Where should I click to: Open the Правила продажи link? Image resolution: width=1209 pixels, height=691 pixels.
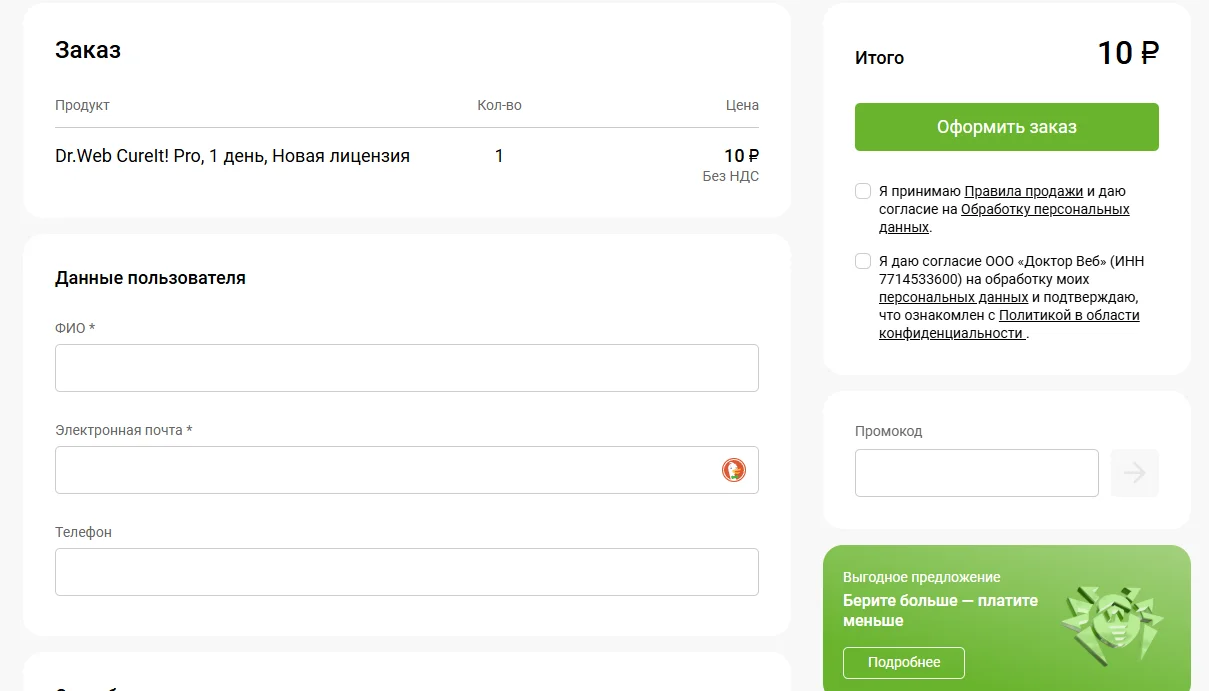(x=1024, y=191)
